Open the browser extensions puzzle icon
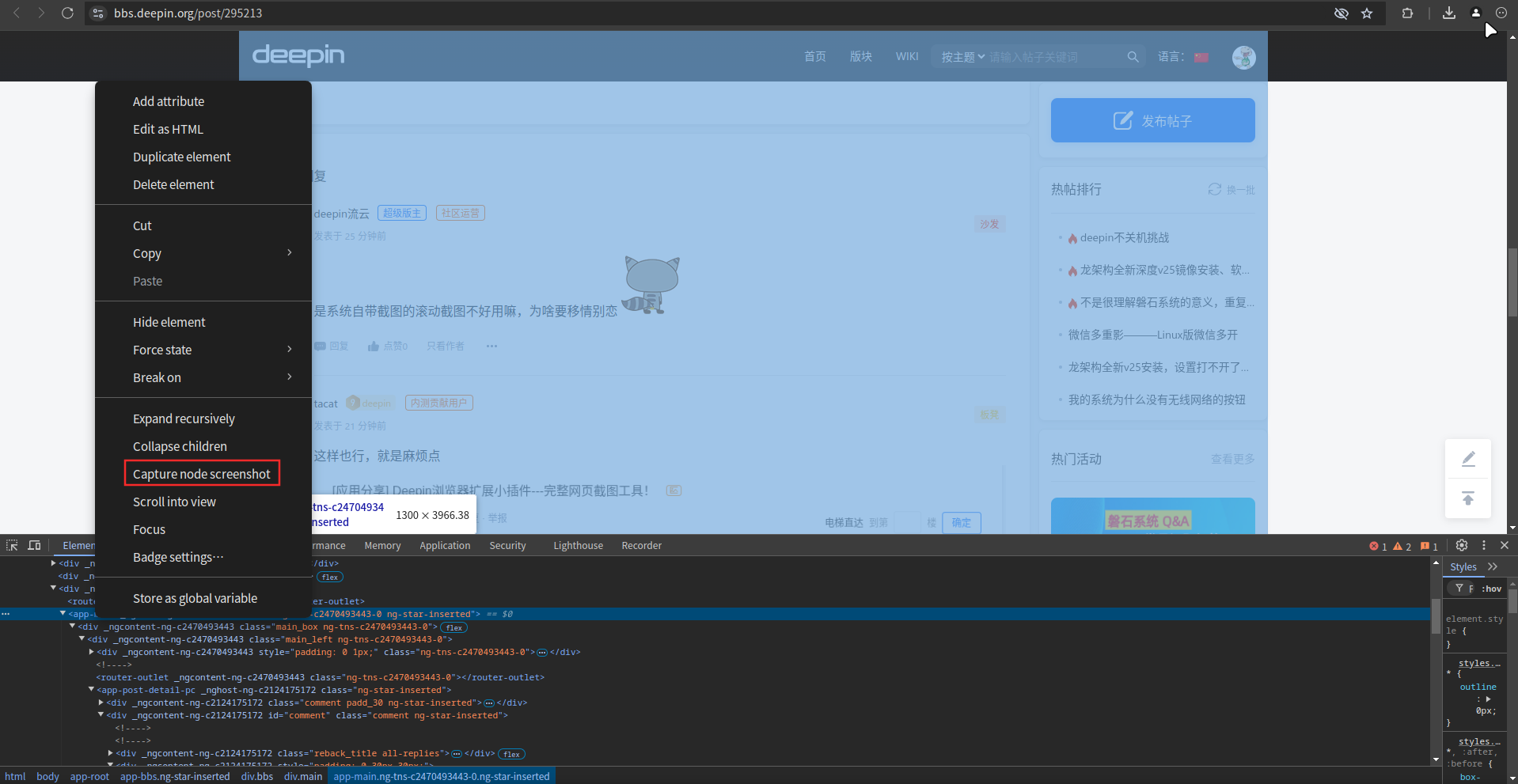This screenshot has width=1518, height=784. (1407, 13)
